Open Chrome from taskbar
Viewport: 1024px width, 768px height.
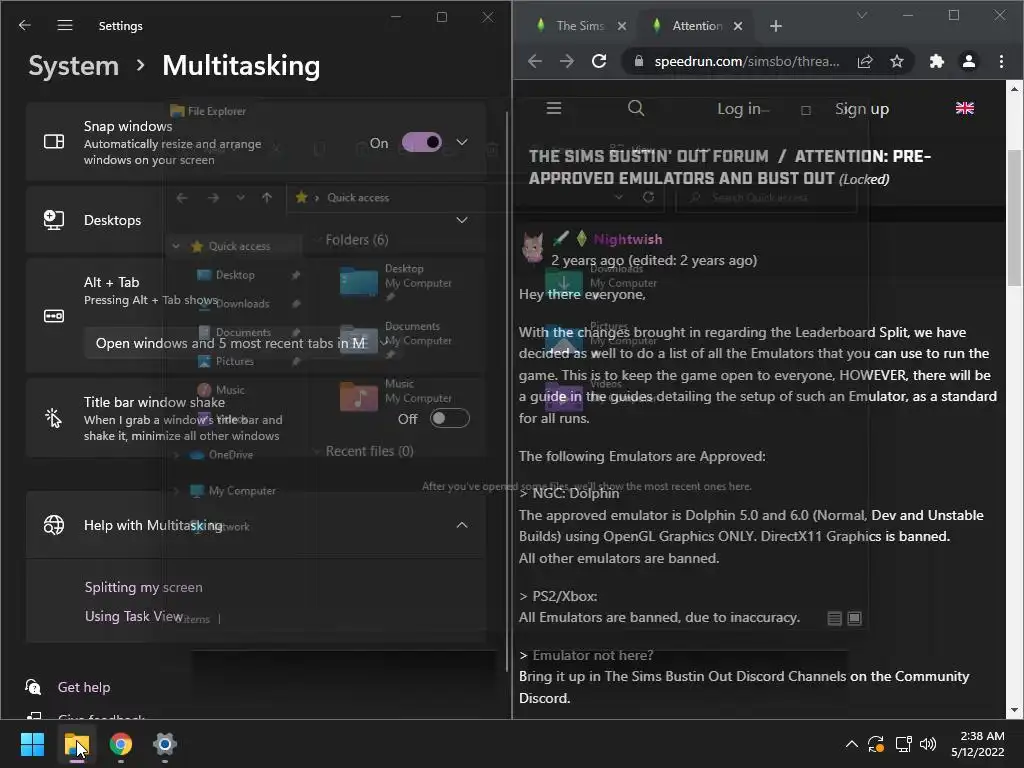[121, 744]
